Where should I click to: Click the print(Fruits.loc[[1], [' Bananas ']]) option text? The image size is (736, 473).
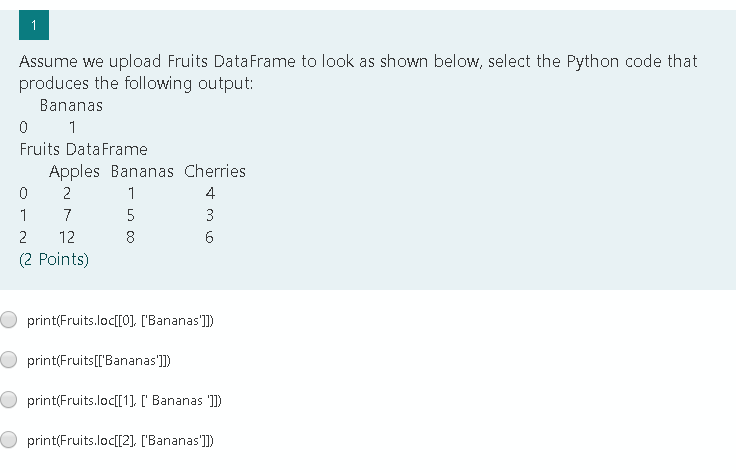click(x=124, y=400)
